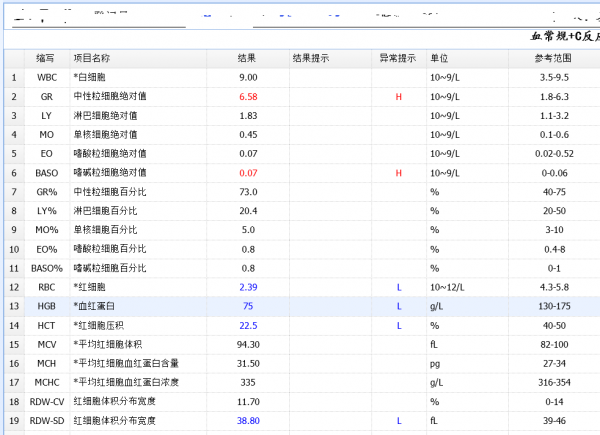This screenshot has width=600, height=435.
Task: Click the 结果 column header
Action: pos(247,58)
